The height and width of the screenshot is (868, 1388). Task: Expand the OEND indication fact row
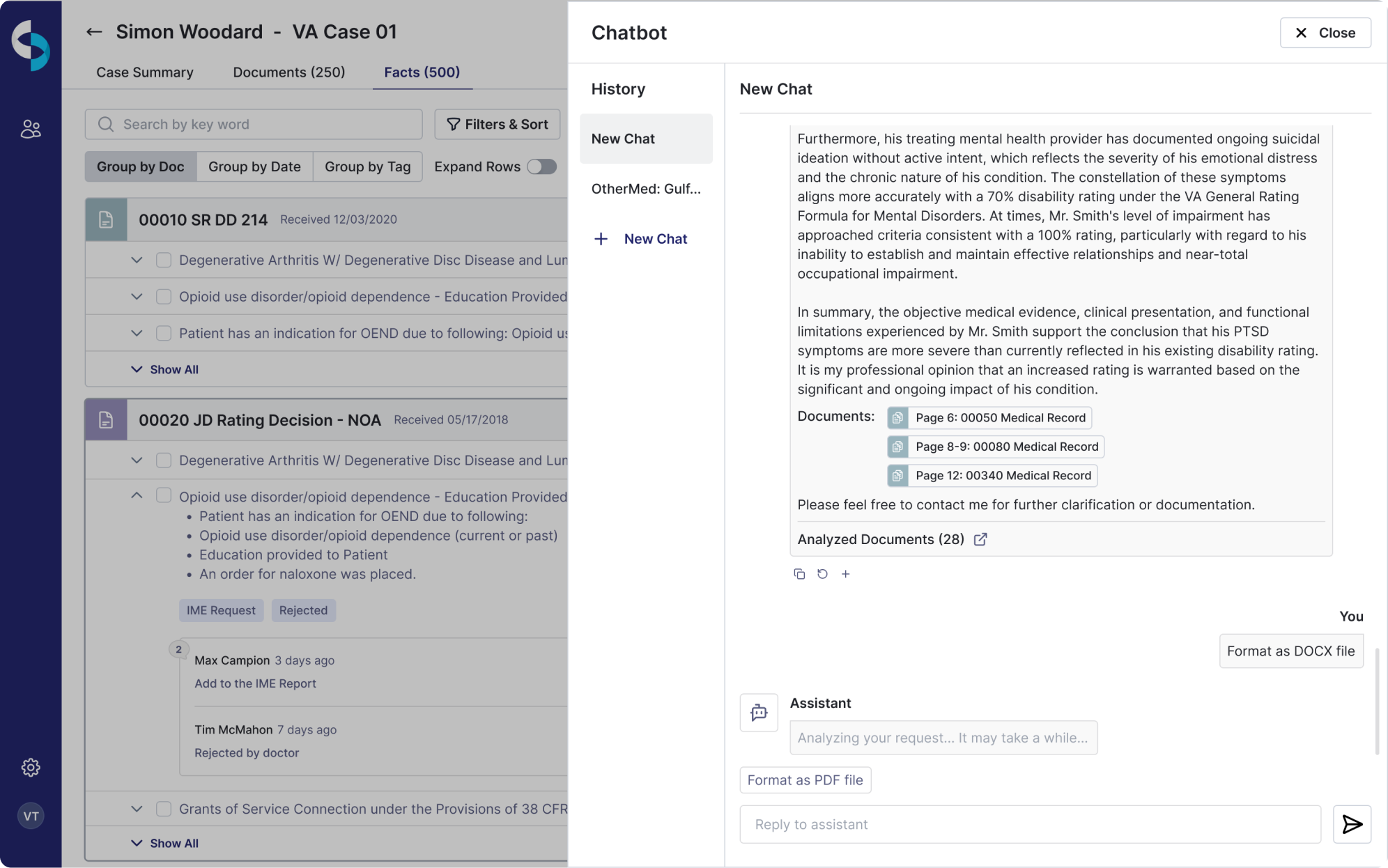[x=137, y=333]
